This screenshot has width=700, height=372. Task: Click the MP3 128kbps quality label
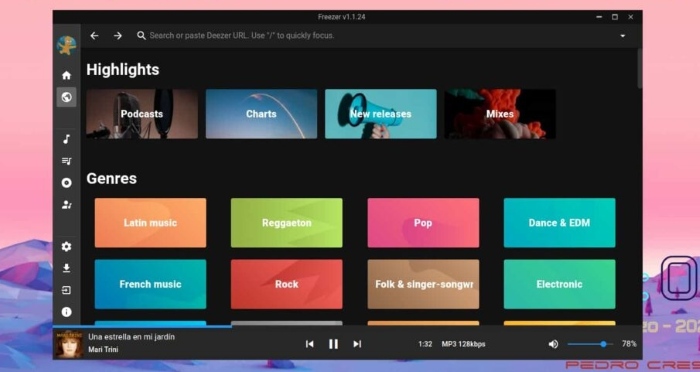tap(463, 344)
